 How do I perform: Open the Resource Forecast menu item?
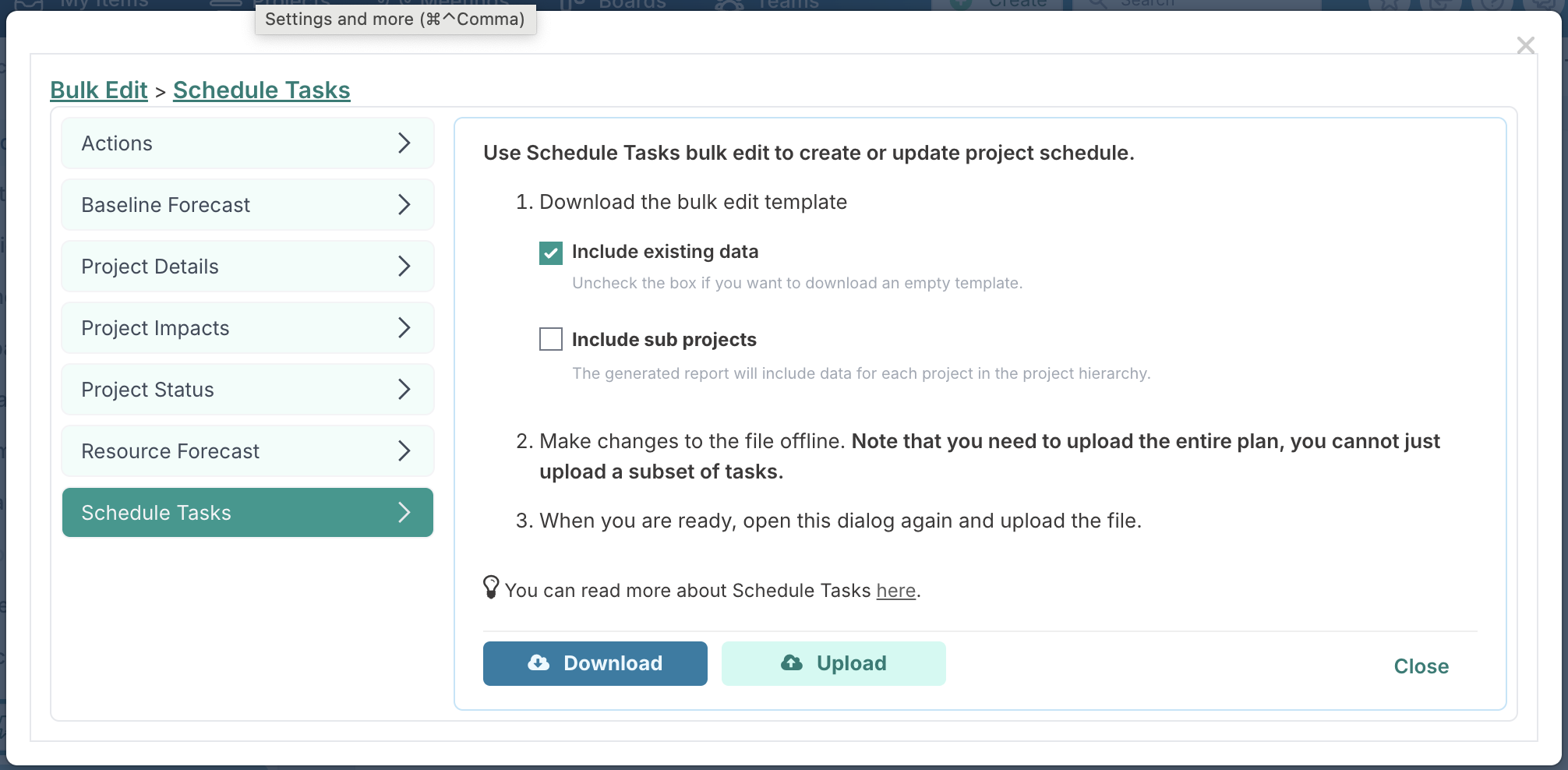[171, 451]
